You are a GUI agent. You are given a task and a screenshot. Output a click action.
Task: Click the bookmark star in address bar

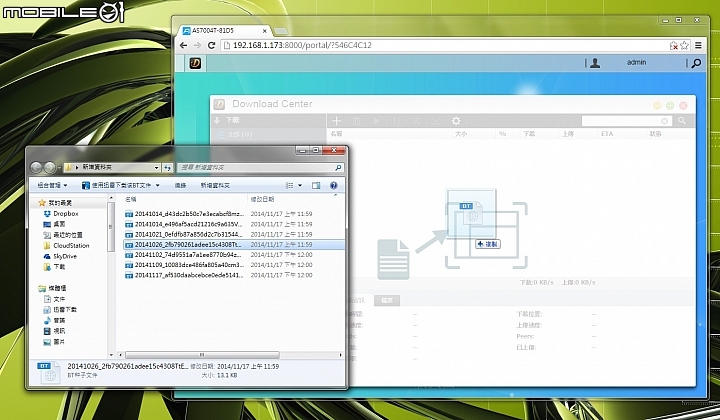coord(684,45)
